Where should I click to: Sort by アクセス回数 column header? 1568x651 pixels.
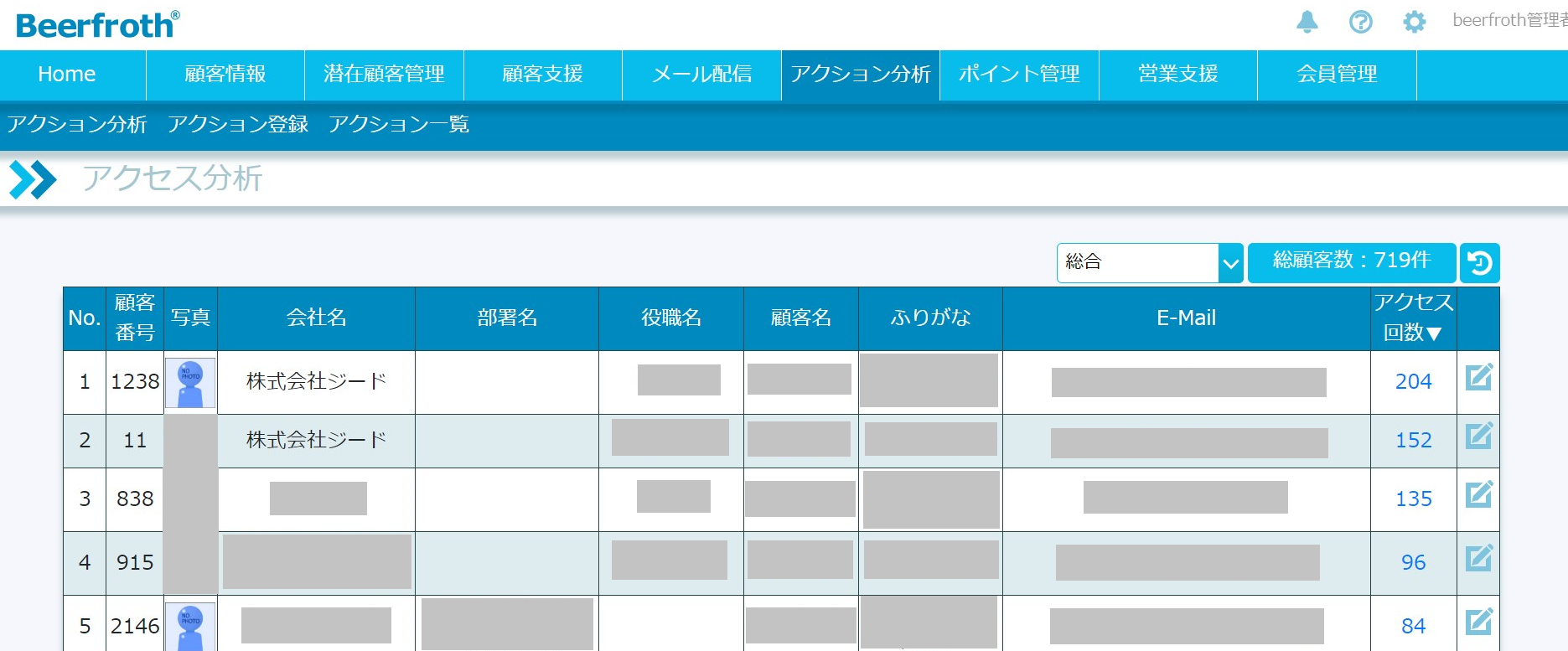(1413, 318)
